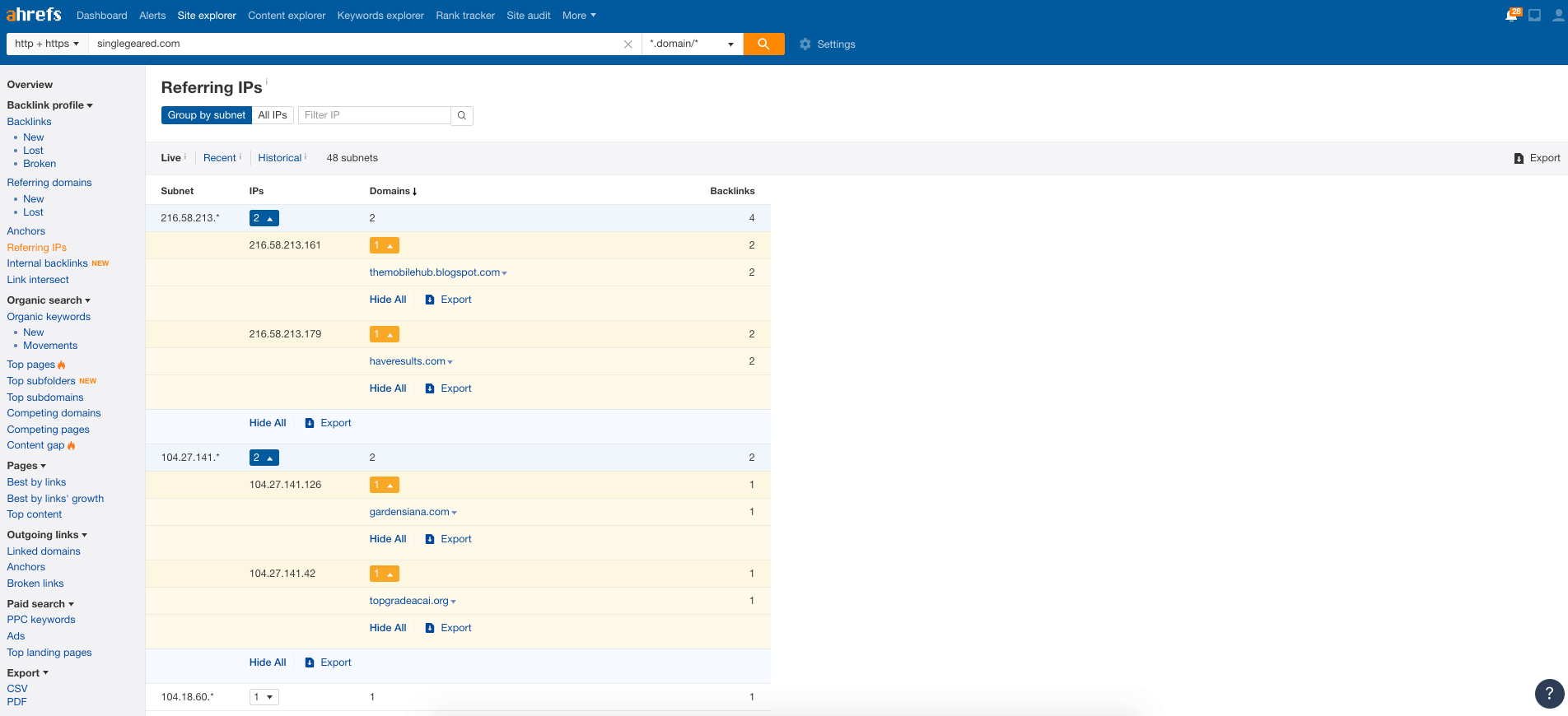
Task: Open Backlinks in the sidebar
Action: point(29,122)
